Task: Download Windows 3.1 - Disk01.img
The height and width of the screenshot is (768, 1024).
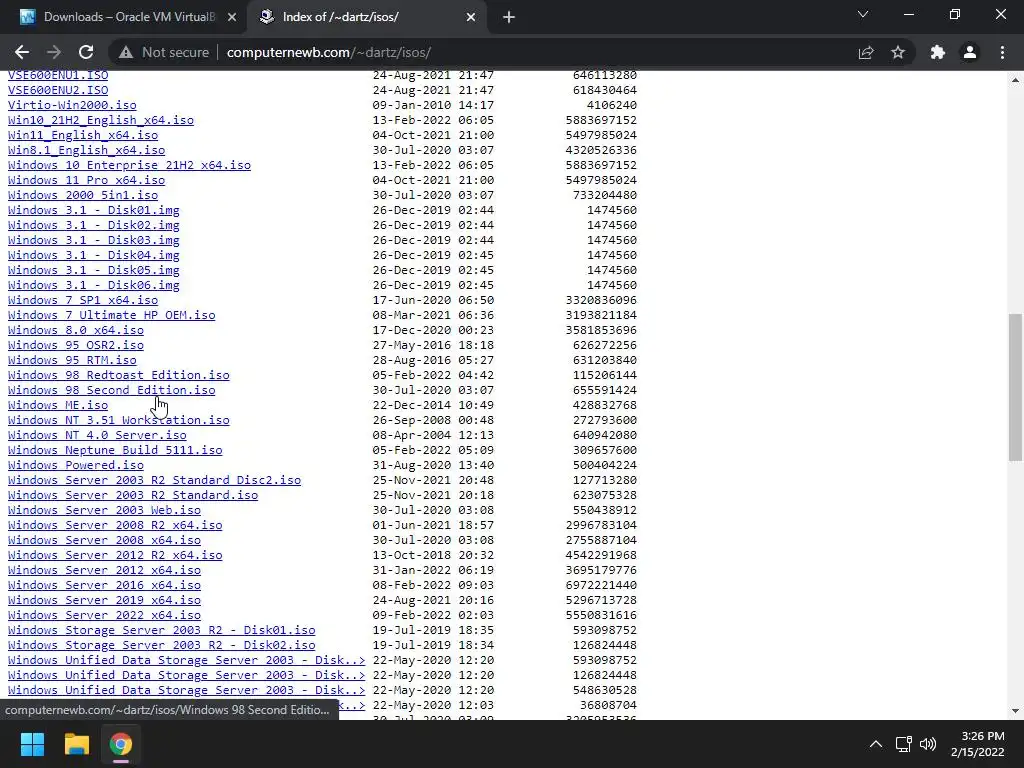Action: [93, 210]
